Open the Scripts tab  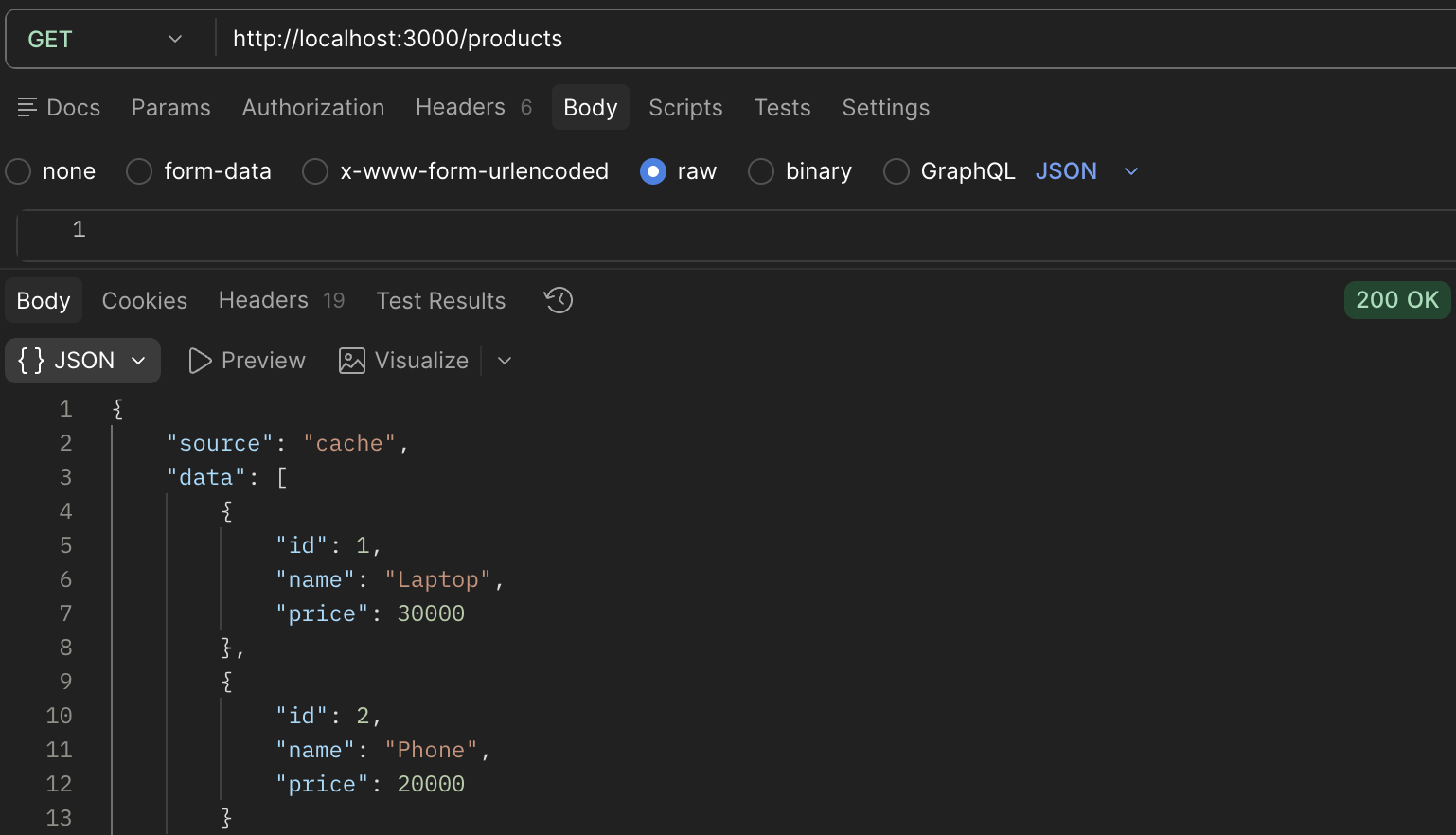685,108
